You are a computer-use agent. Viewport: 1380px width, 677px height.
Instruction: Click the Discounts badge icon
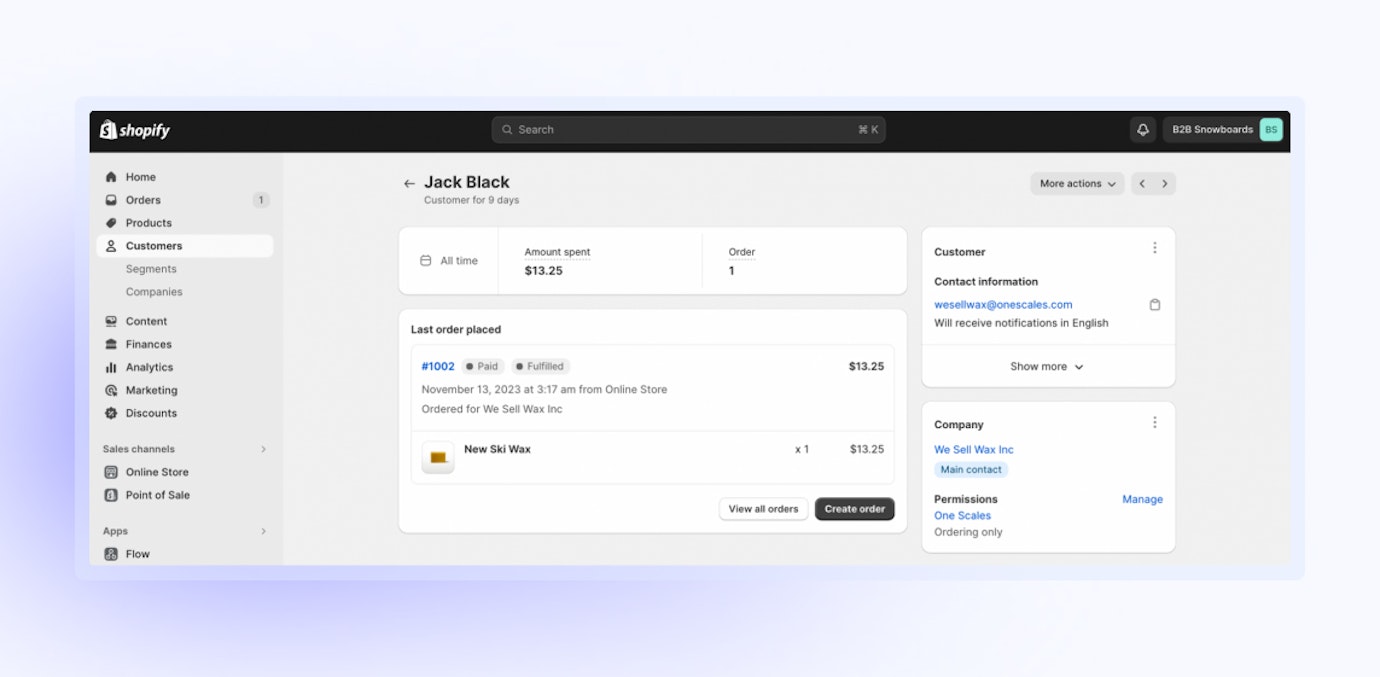(111, 413)
